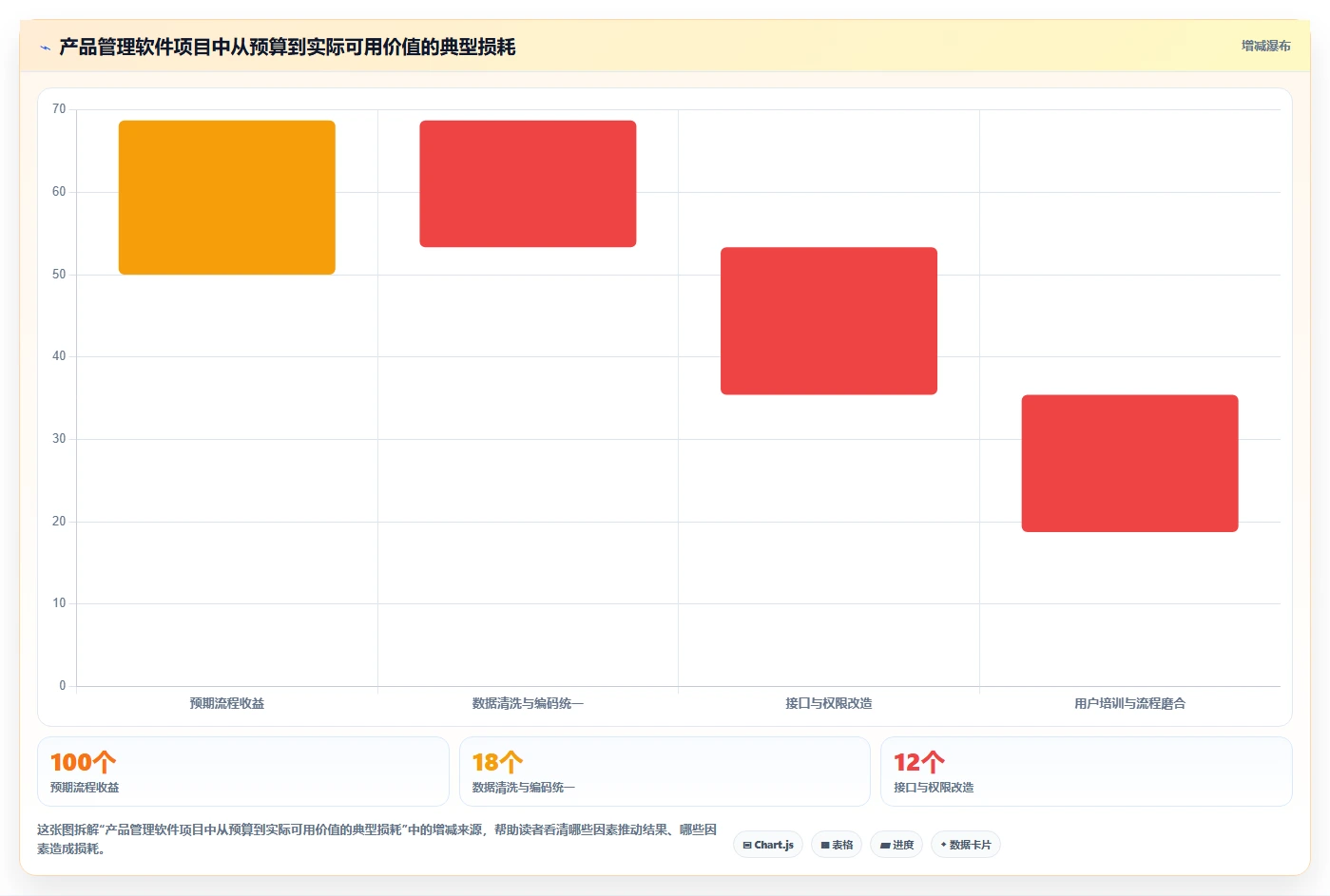Click the red 接口与权限改造 bar
This screenshot has width=1330, height=896.
click(x=829, y=321)
